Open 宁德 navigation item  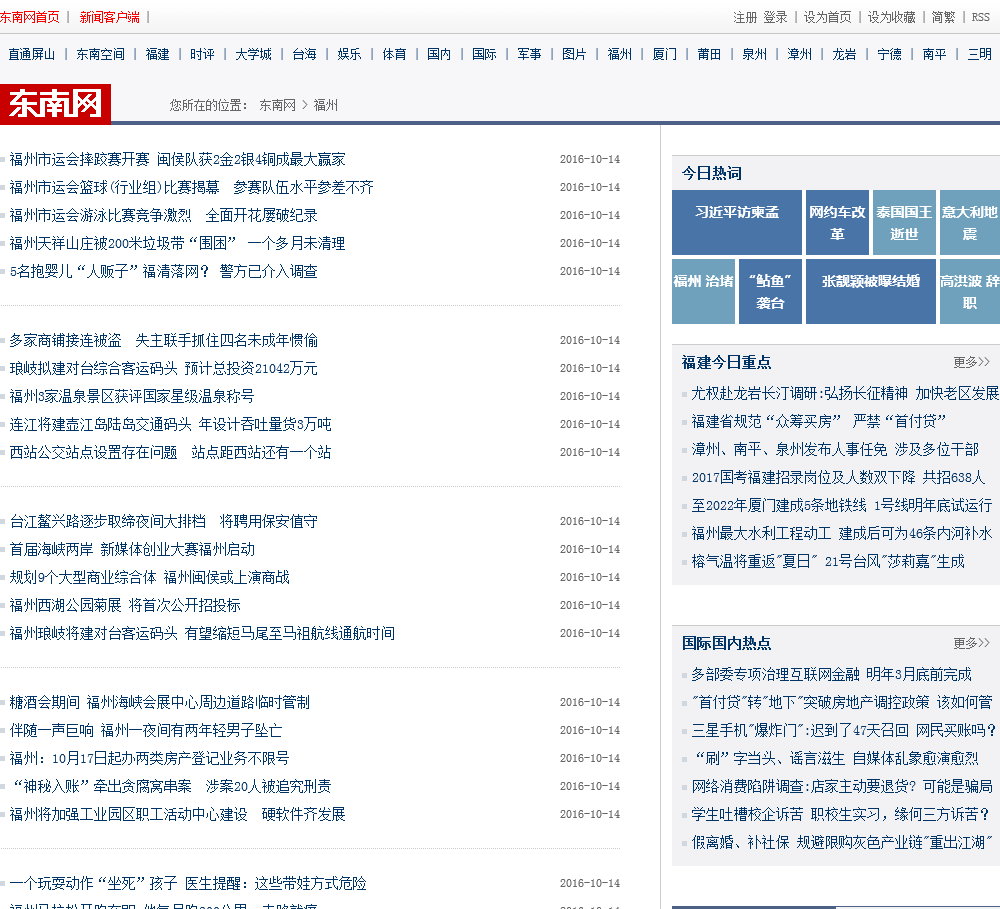click(x=890, y=54)
